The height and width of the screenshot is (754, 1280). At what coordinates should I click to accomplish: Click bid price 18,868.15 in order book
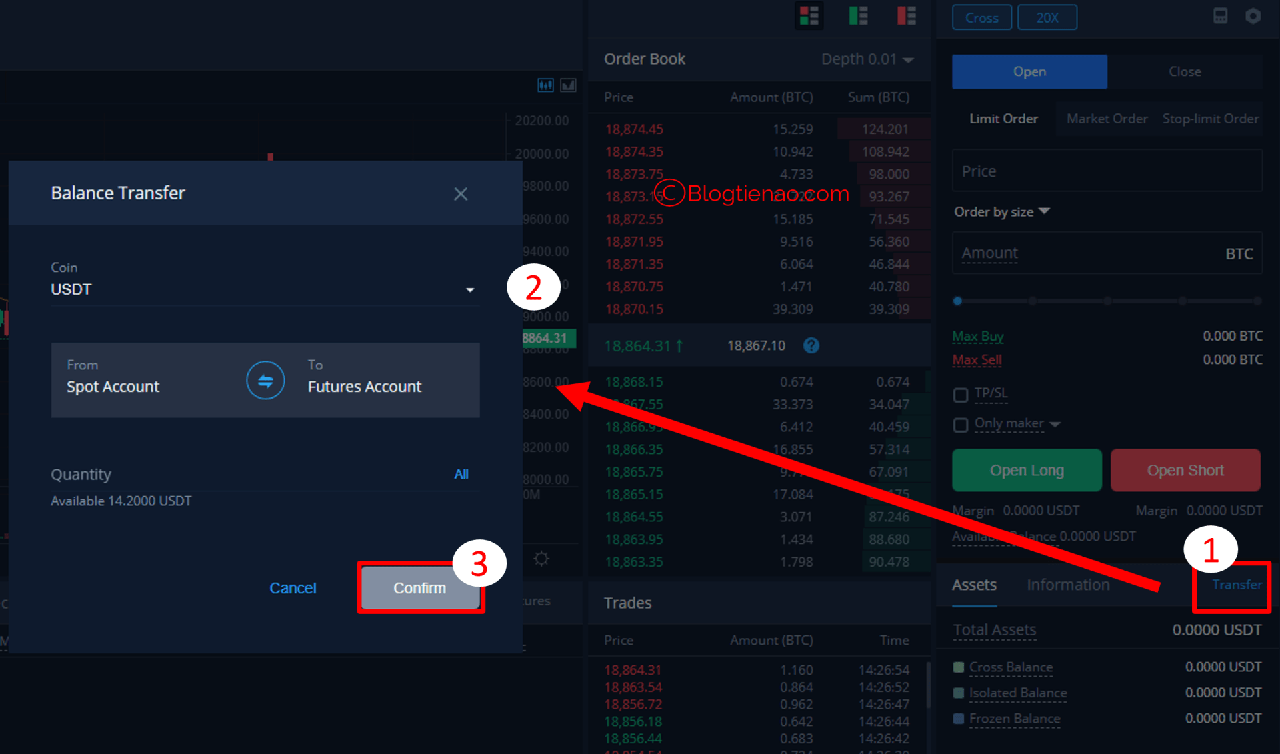click(x=634, y=382)
